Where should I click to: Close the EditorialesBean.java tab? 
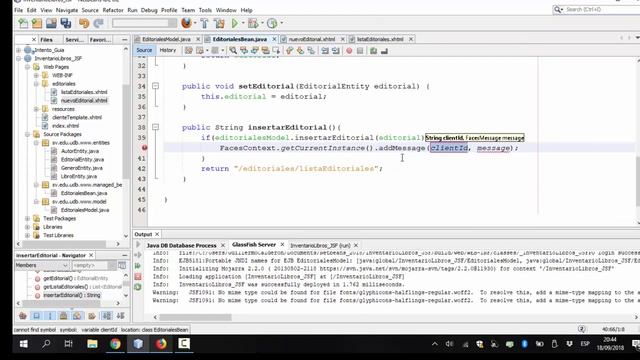[274, 39]
